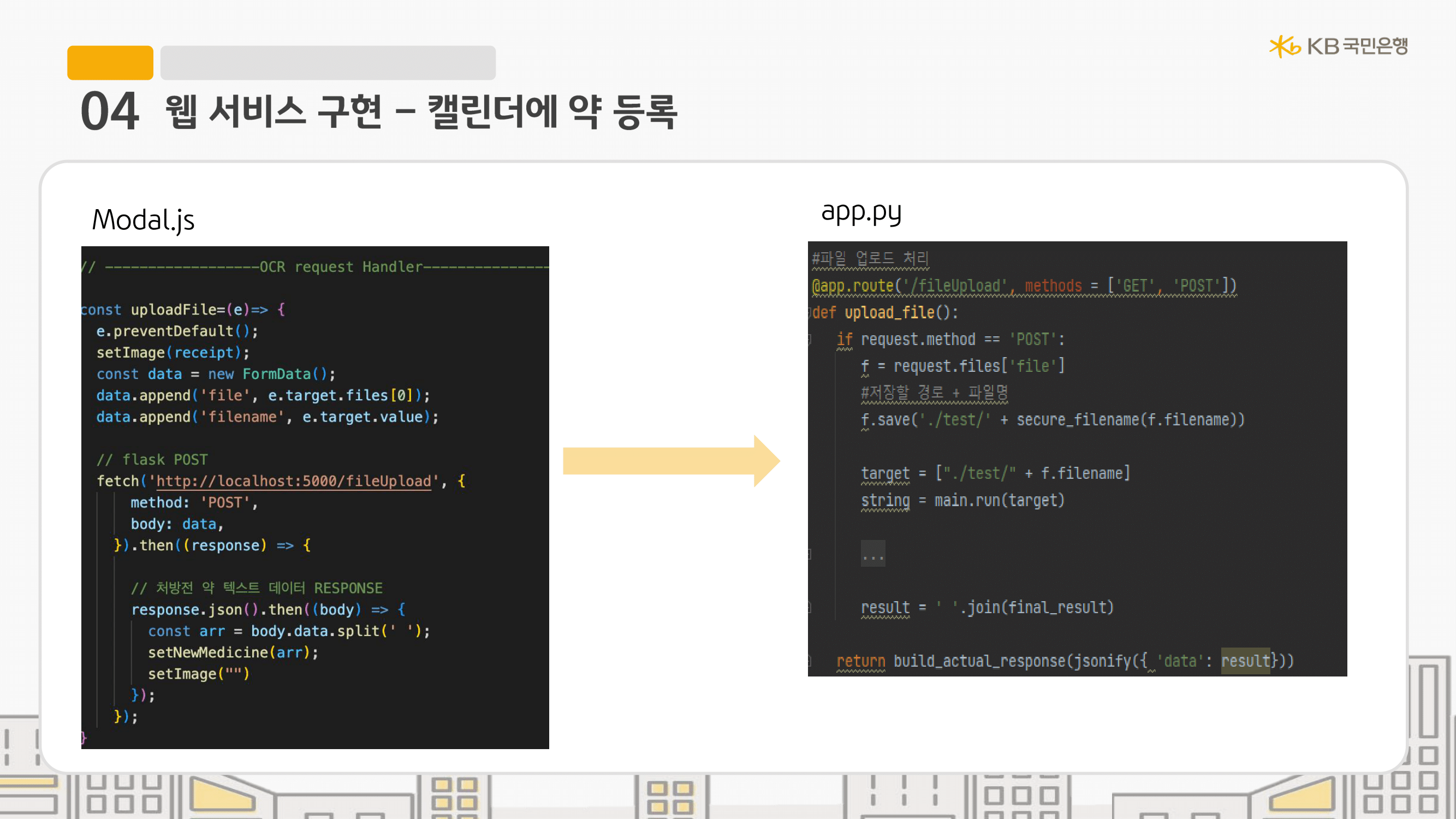
Task: Collapse the if request.method fold marker
Action: click(810, 340)
